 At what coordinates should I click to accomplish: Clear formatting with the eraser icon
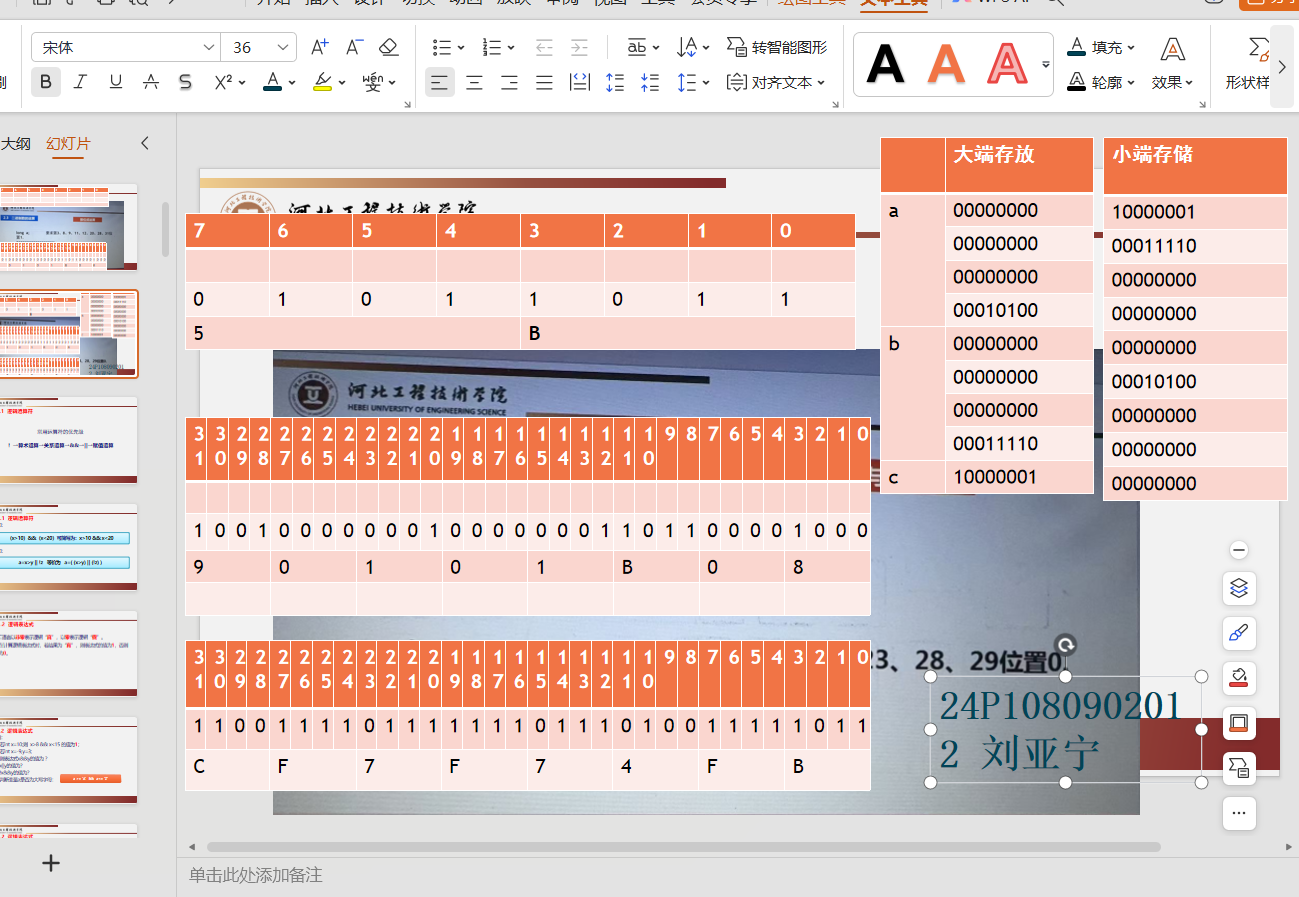(x=389, y=47)
